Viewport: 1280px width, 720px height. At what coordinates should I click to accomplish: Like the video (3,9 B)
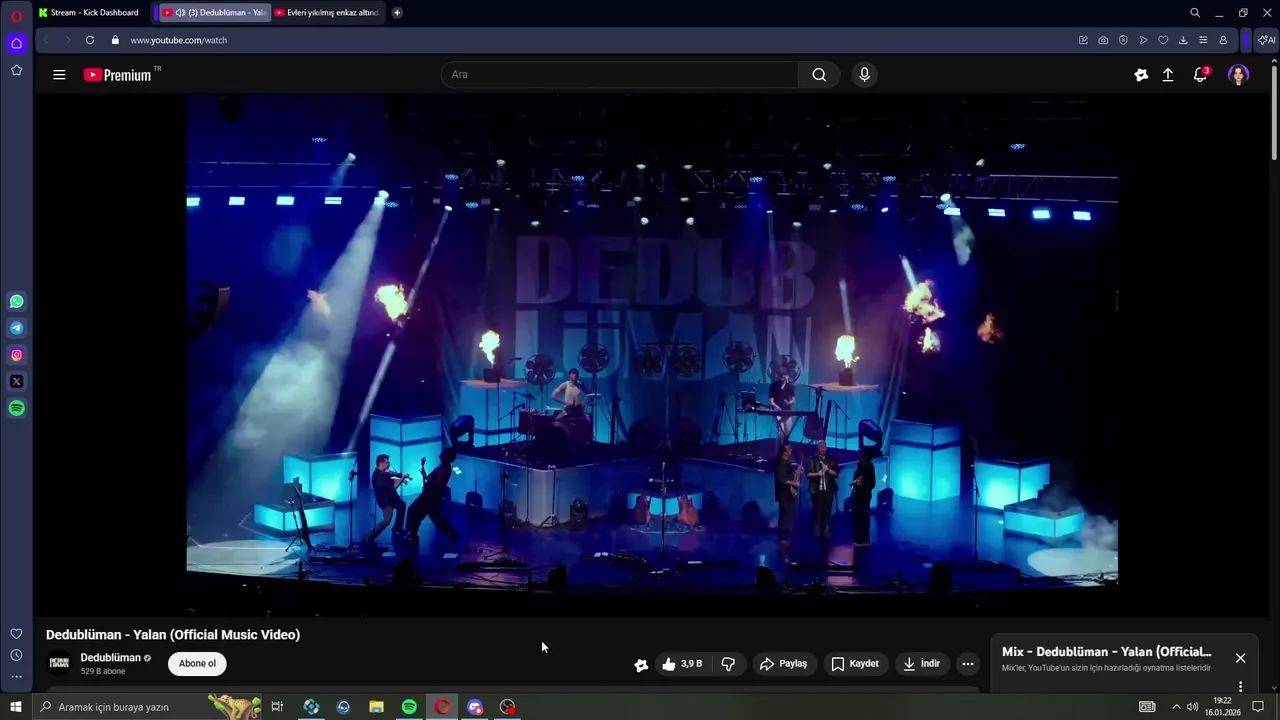coord(682,664)
